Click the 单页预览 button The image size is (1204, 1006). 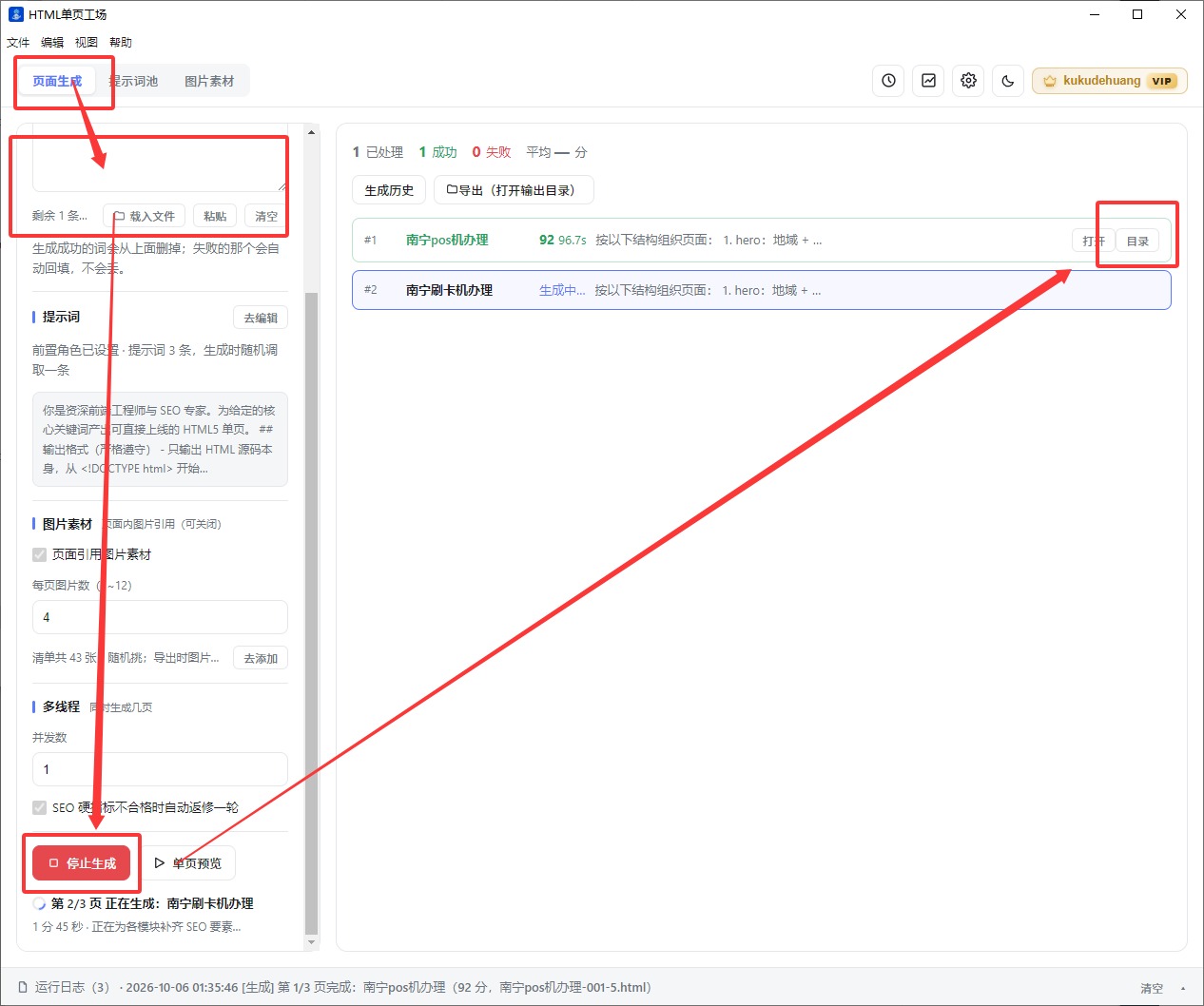click(187, 863)
